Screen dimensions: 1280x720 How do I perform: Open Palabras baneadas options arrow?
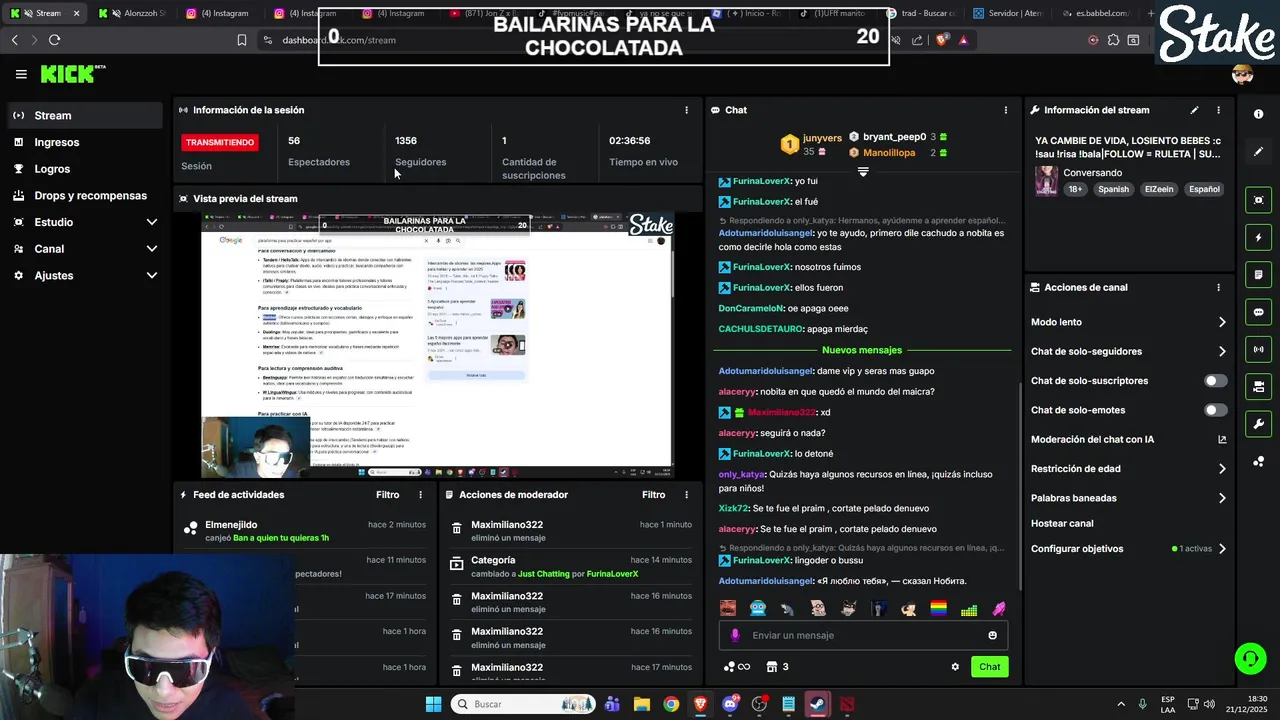tap(1222, 498)
